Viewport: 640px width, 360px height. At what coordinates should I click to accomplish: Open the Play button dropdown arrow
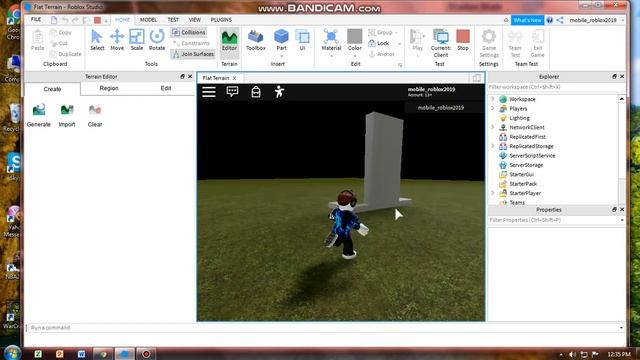click(x=418, y=56)
